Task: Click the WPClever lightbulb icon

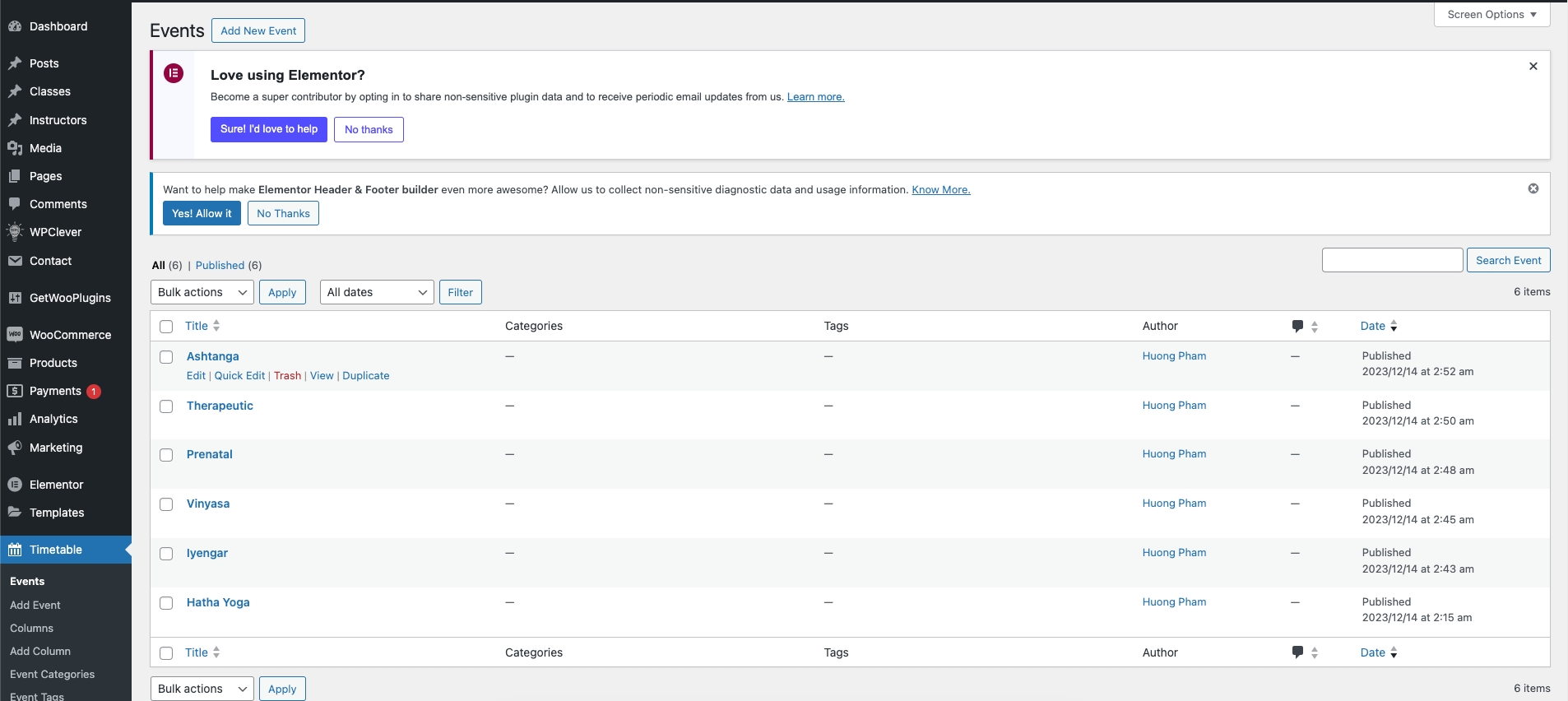Action: (x=15, y=232)
